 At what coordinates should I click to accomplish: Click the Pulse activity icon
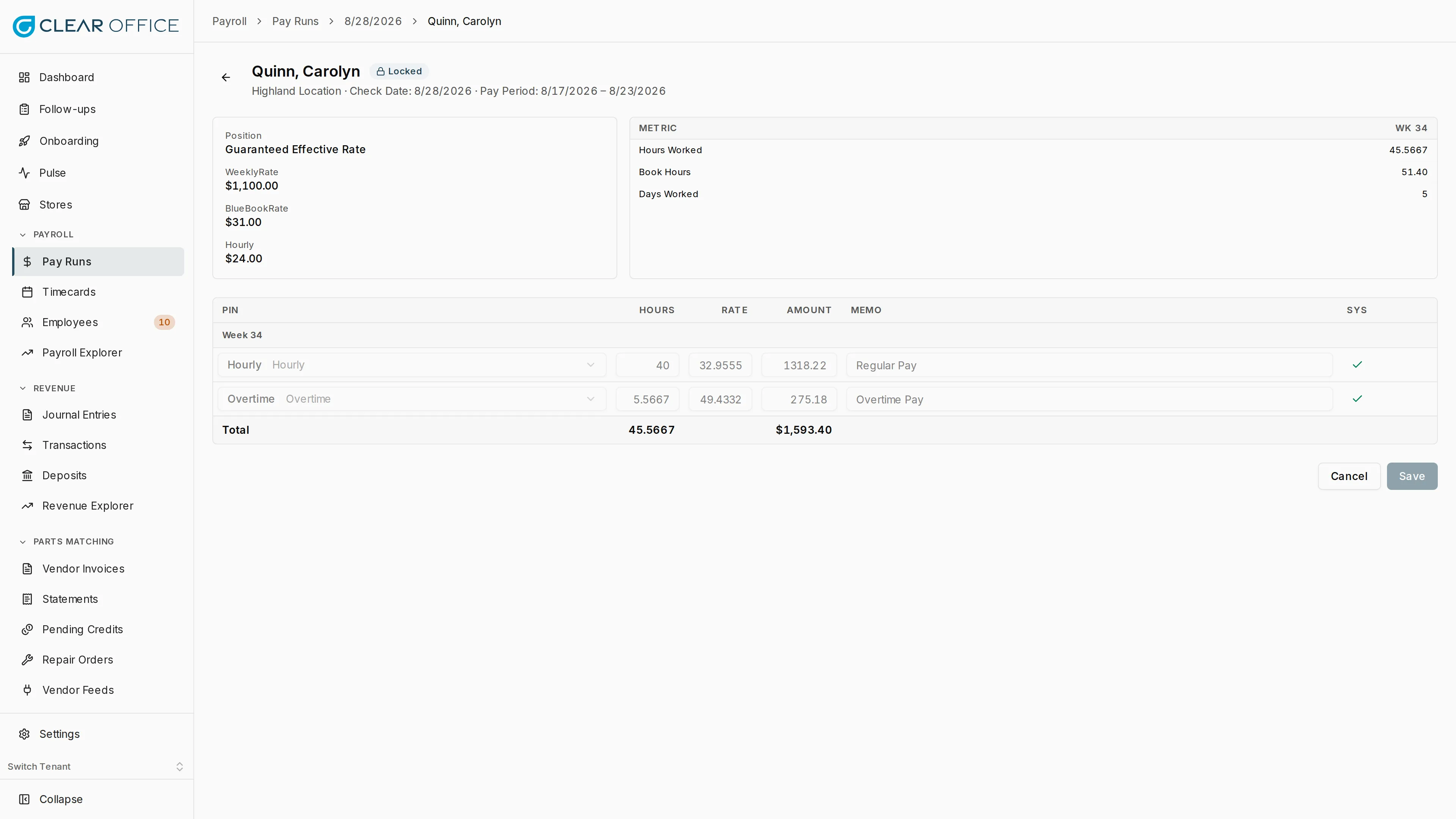[24, 173]
